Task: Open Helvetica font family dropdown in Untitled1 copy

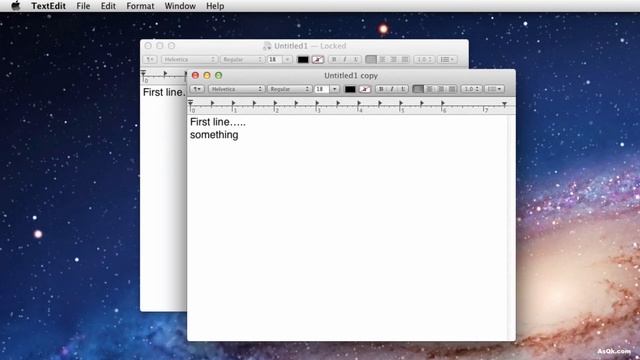Action: (x=236, y=89)
